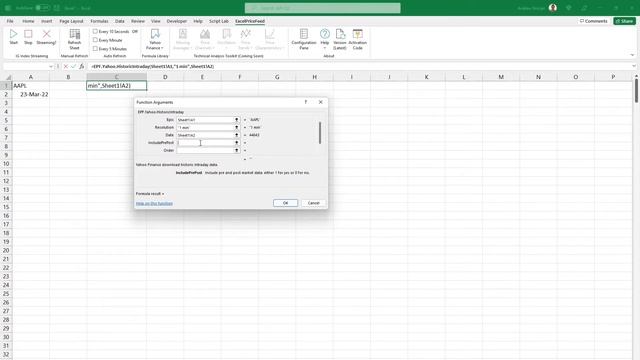This screenshot has width=640, height=360.
Task: Switch to the Page Layout tab
Action: 71,21
